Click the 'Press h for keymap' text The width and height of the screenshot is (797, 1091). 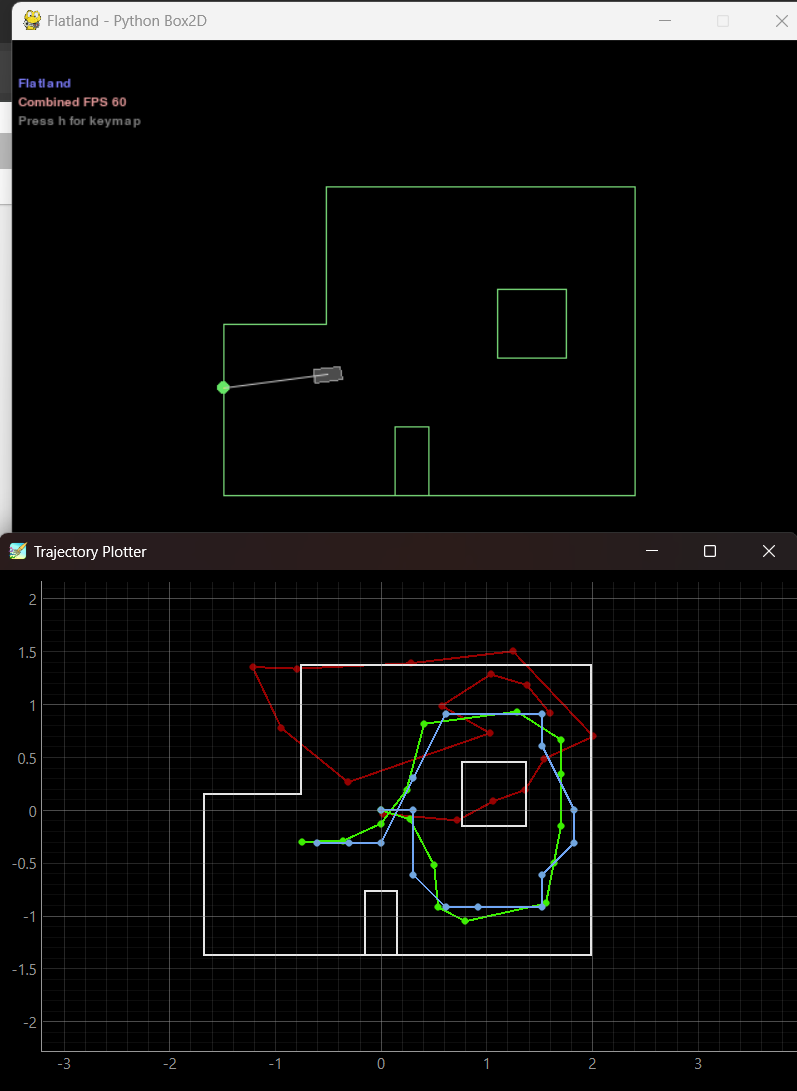79,121
